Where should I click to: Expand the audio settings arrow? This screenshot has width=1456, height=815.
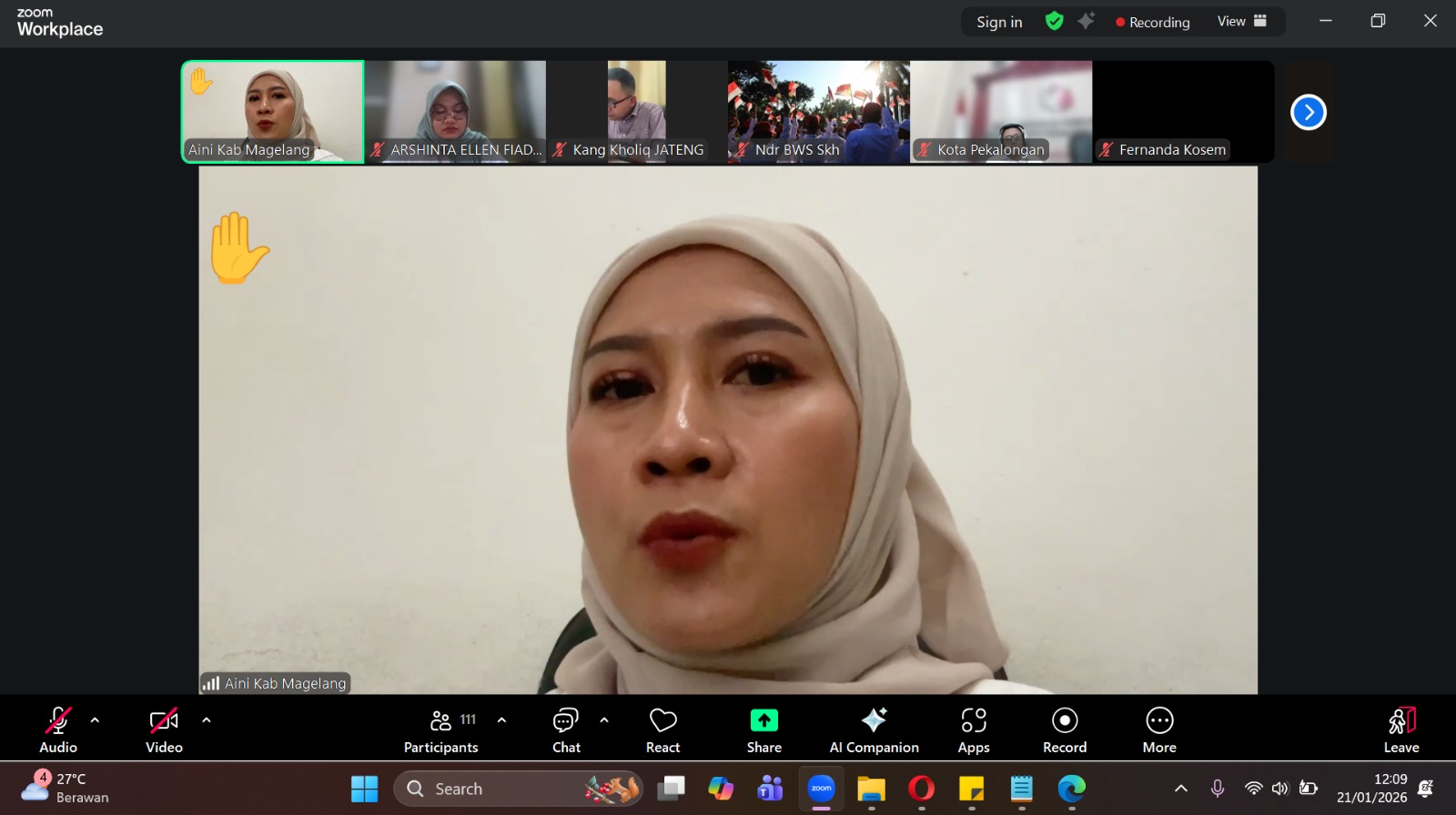click(x=95, y=720)
